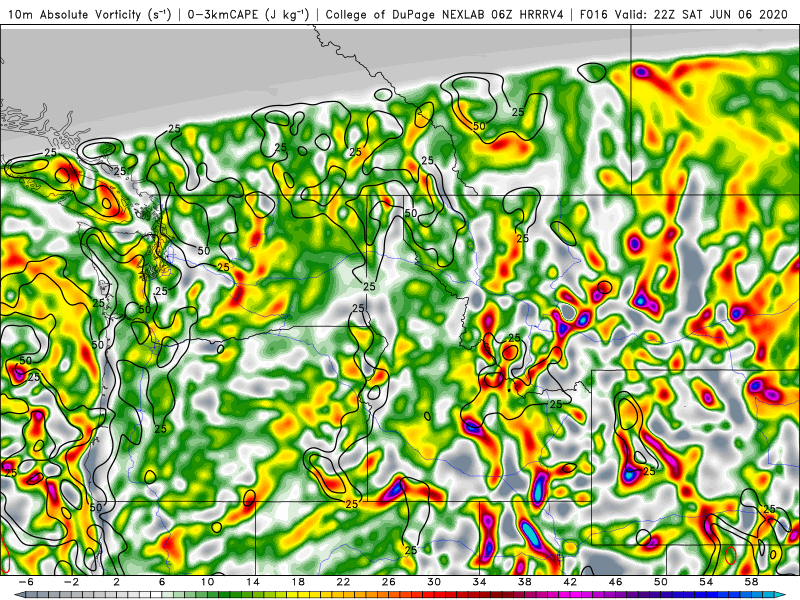
Task: Click the "38" color scale label
Action: point(525,582)
